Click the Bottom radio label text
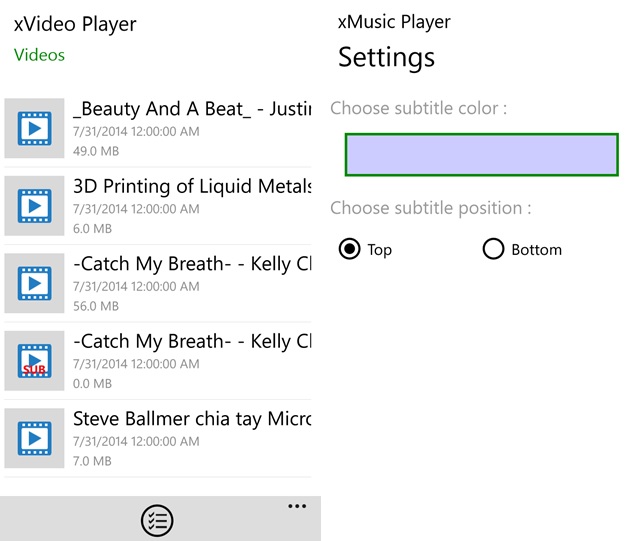The height and width of the screenshot is (541, 641). [536, 250]
